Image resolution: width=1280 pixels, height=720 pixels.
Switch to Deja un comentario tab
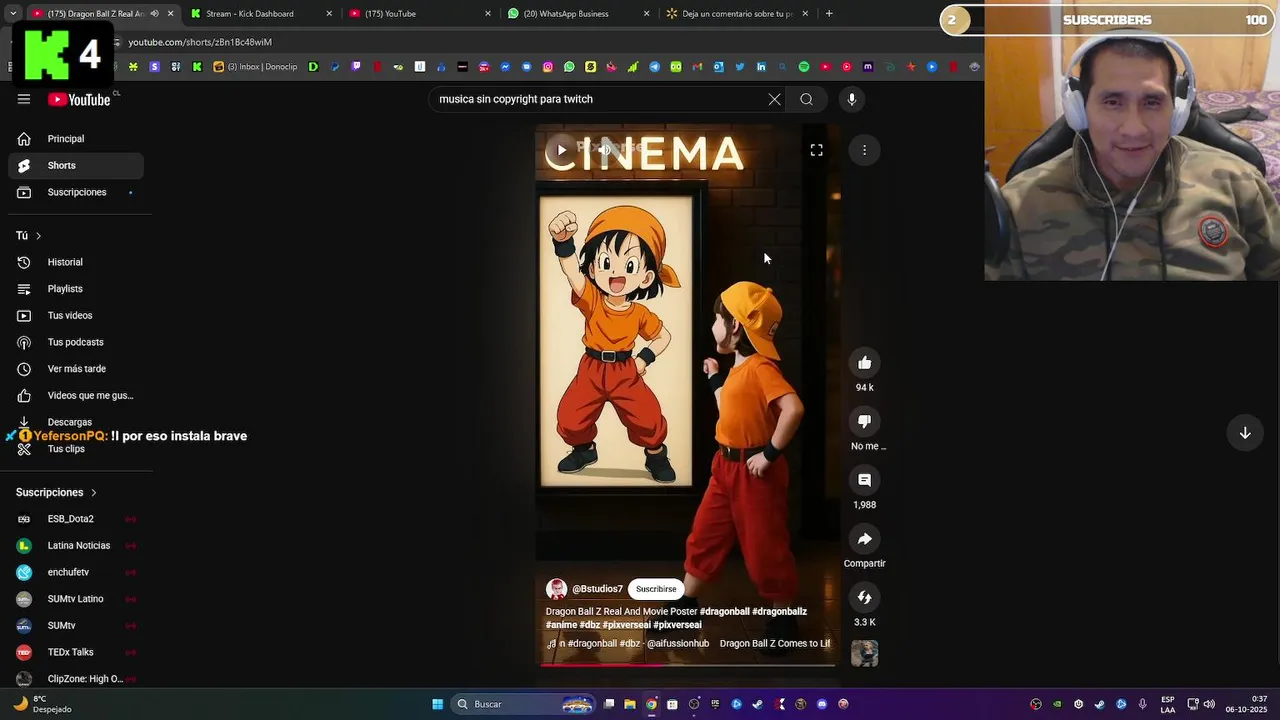tap(738, 14)
